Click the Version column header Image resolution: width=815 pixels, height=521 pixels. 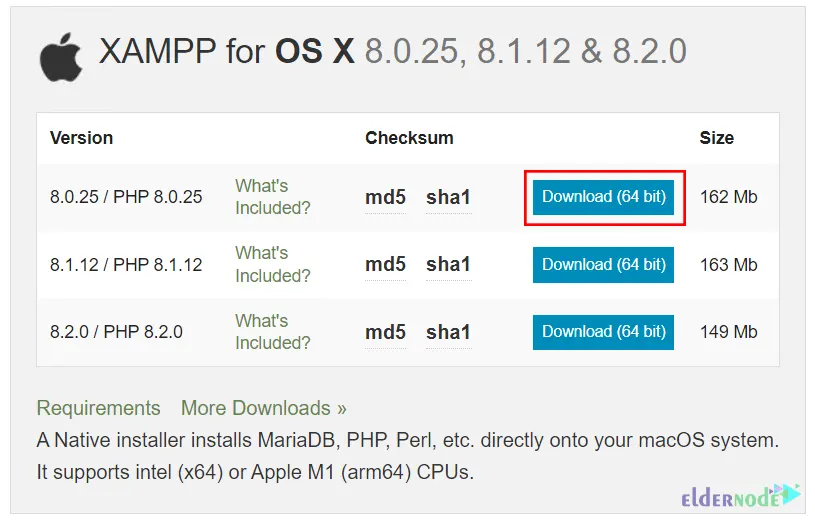click(82, 138)
